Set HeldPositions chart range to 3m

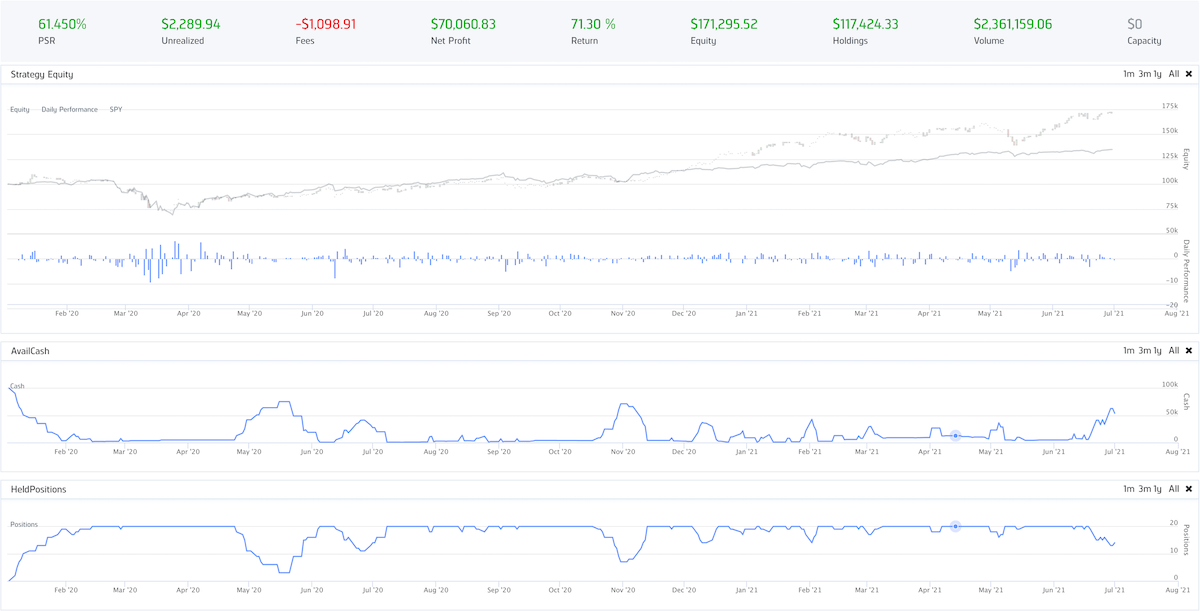point(1144,489)
